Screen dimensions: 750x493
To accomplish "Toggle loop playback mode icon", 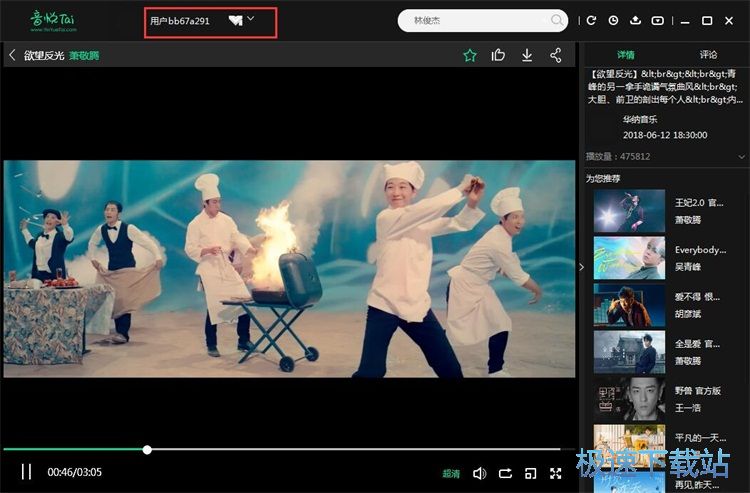I will tap(505, 473).
